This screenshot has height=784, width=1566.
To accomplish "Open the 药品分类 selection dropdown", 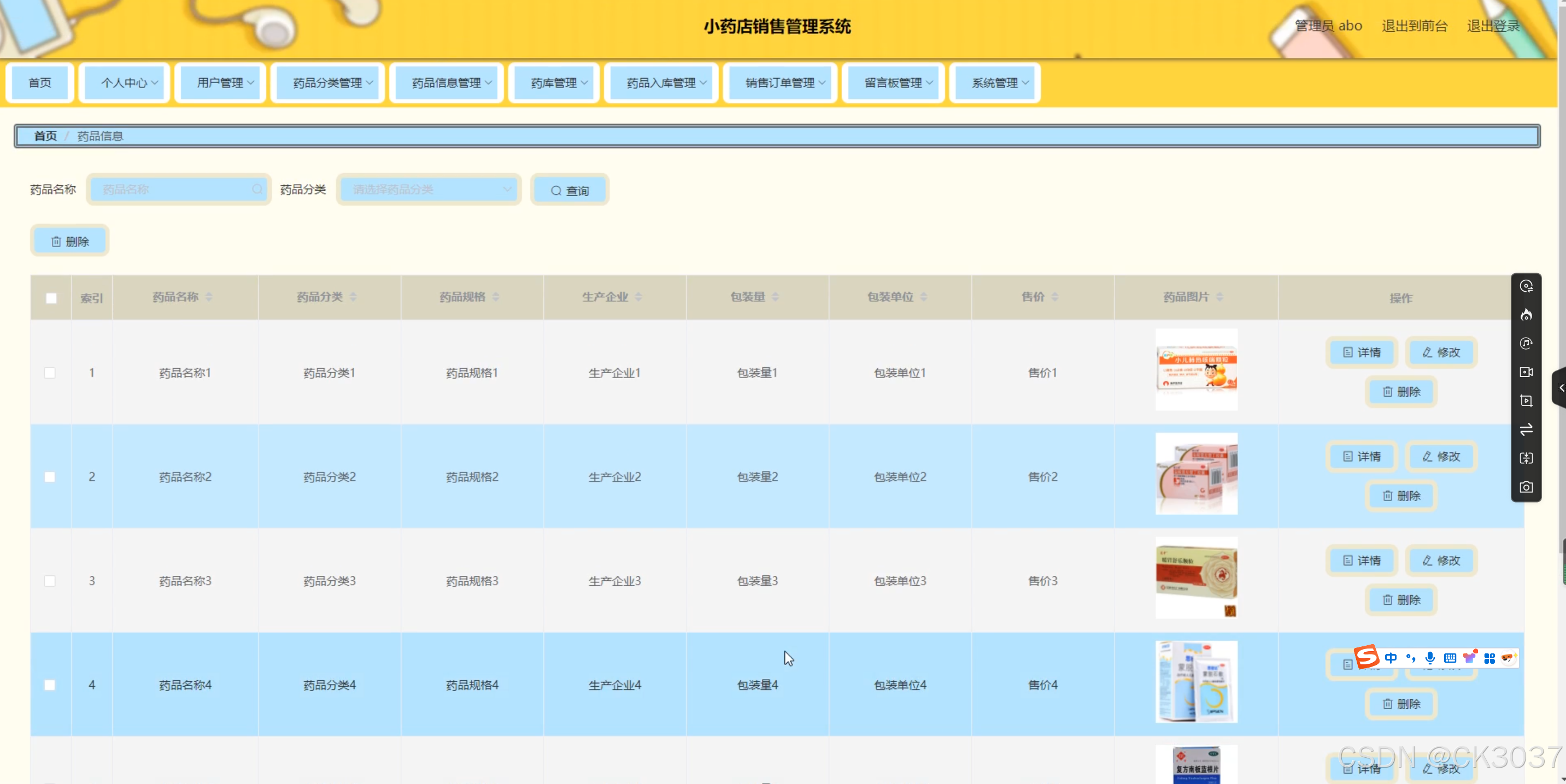I will click(429, 190).
